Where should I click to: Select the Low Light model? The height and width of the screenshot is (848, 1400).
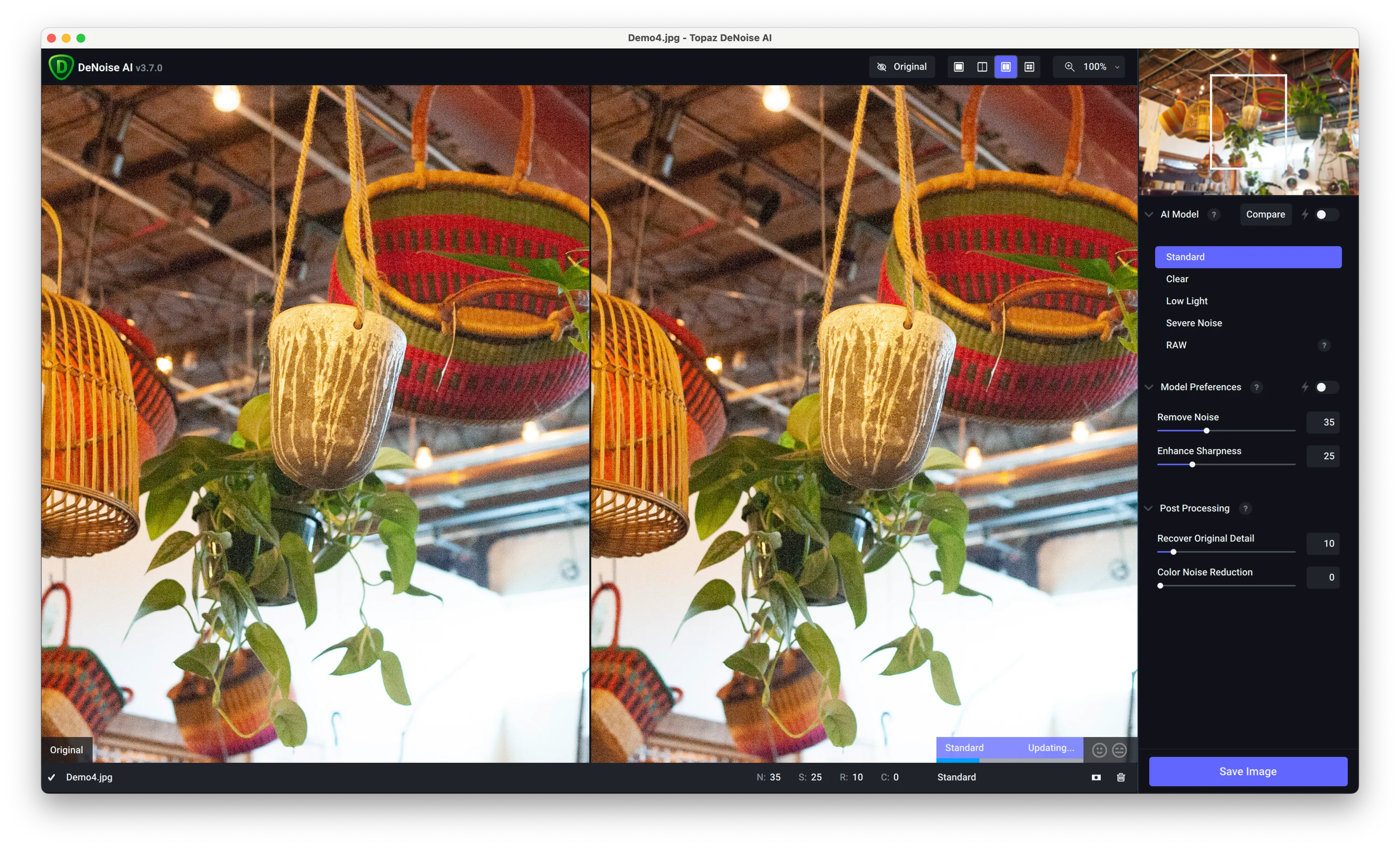coord(1186,301)
